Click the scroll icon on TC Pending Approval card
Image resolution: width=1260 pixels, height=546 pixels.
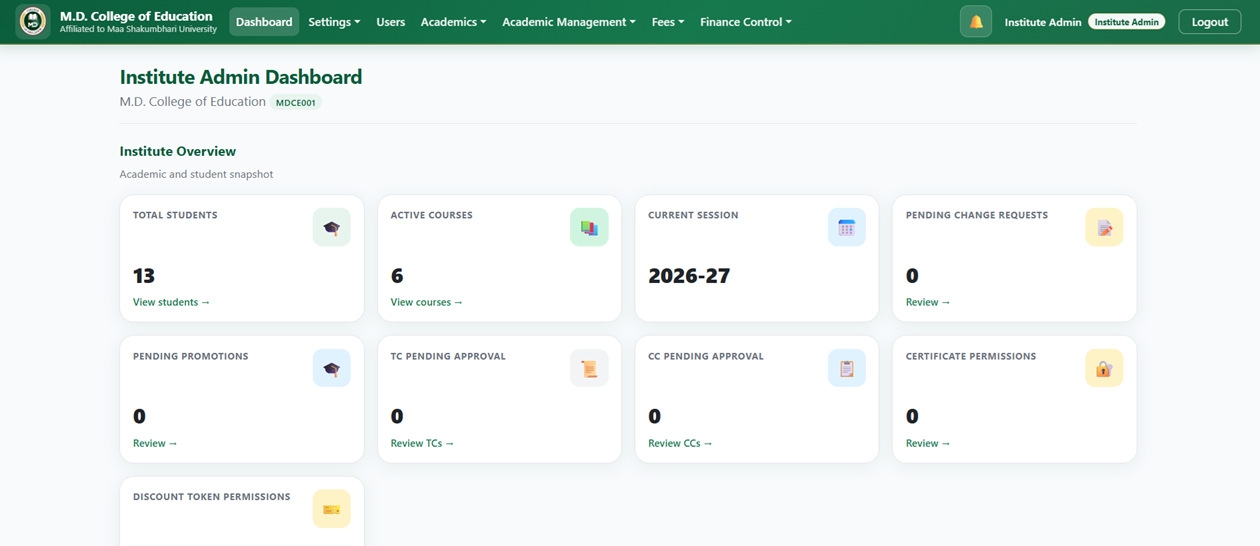tap(589, 369)
